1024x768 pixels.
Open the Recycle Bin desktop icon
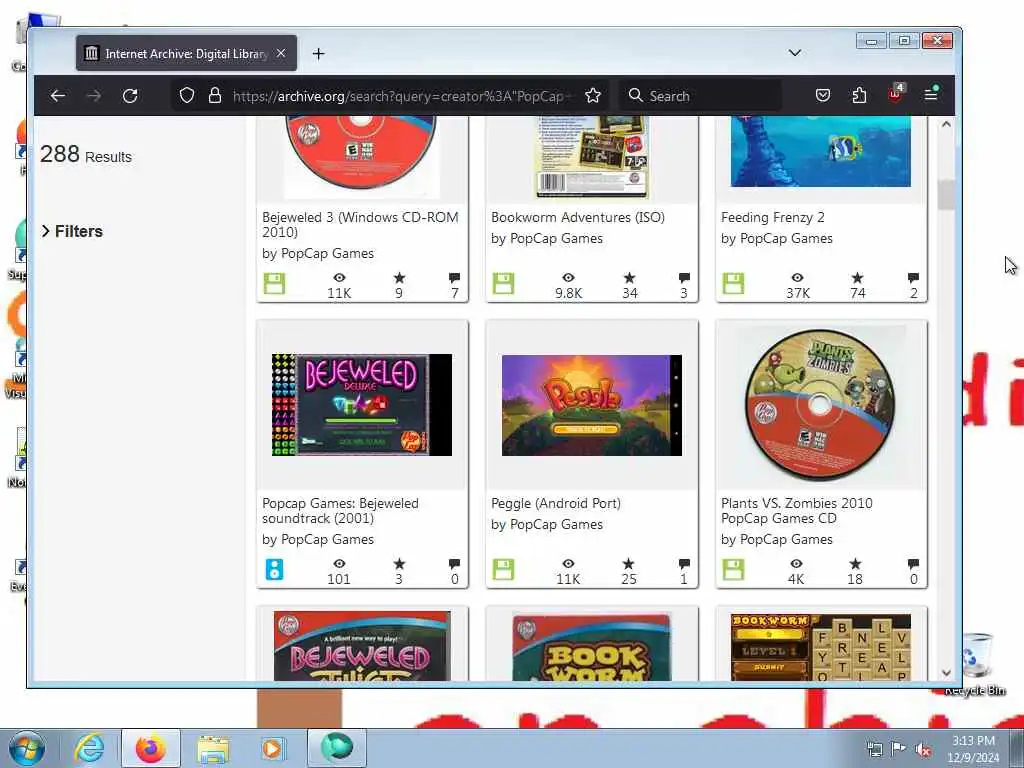point(976,664)
